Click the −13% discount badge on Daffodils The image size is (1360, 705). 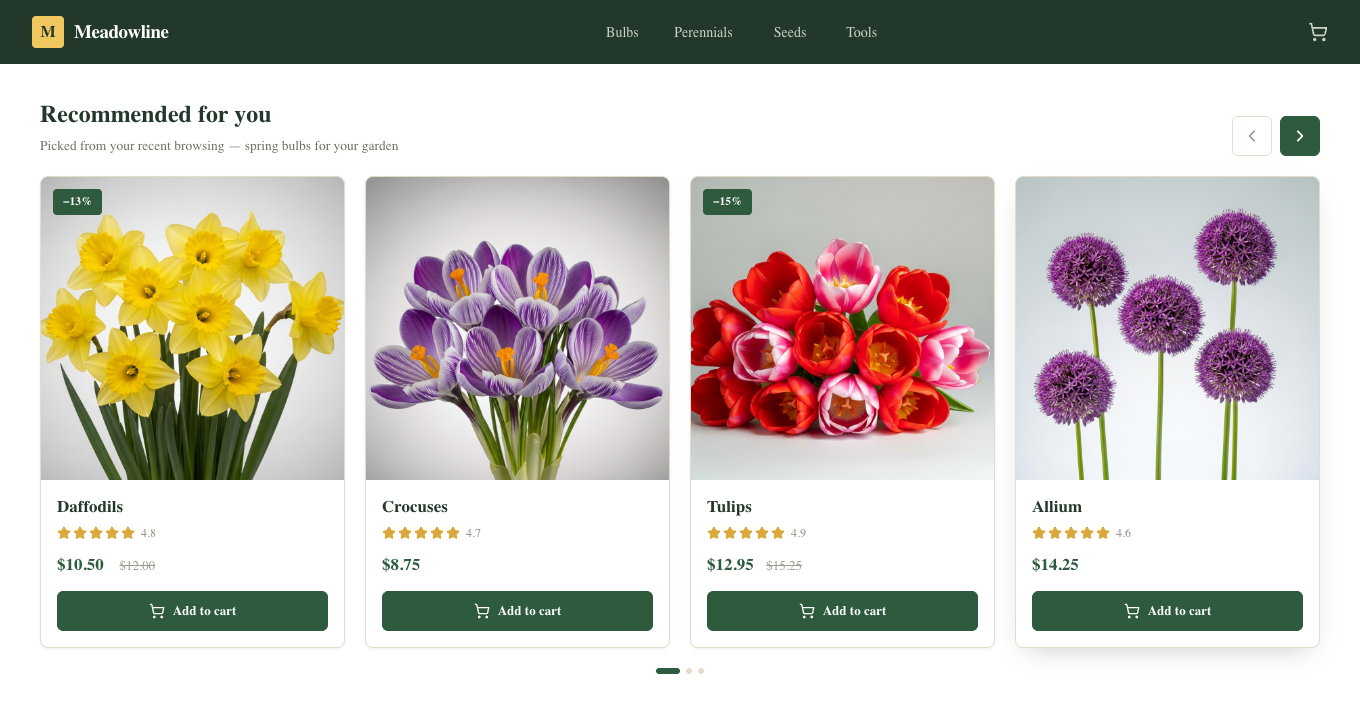click(x=77, y=202)
